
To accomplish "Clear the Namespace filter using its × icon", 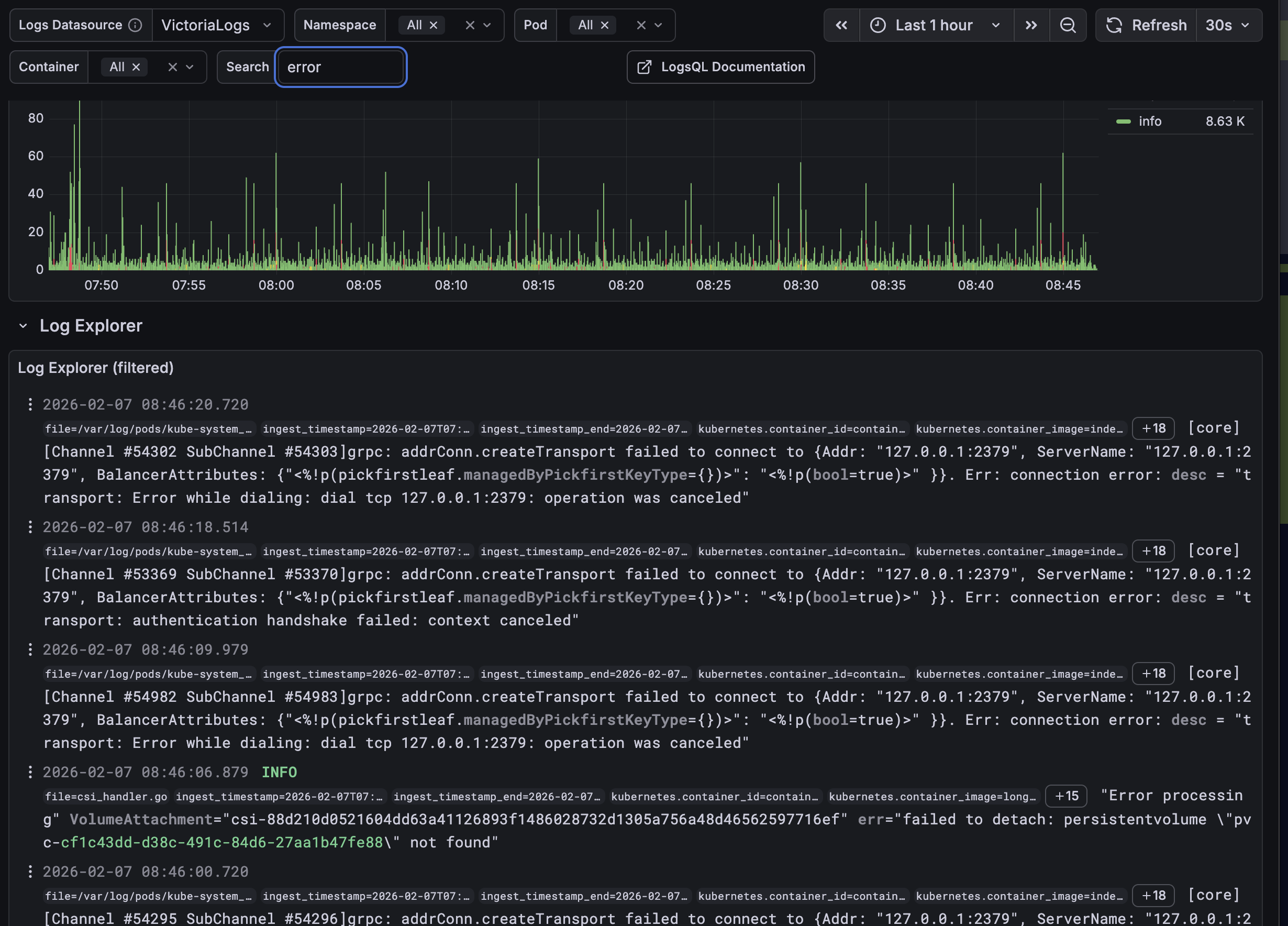I will [x=471, y=25].
